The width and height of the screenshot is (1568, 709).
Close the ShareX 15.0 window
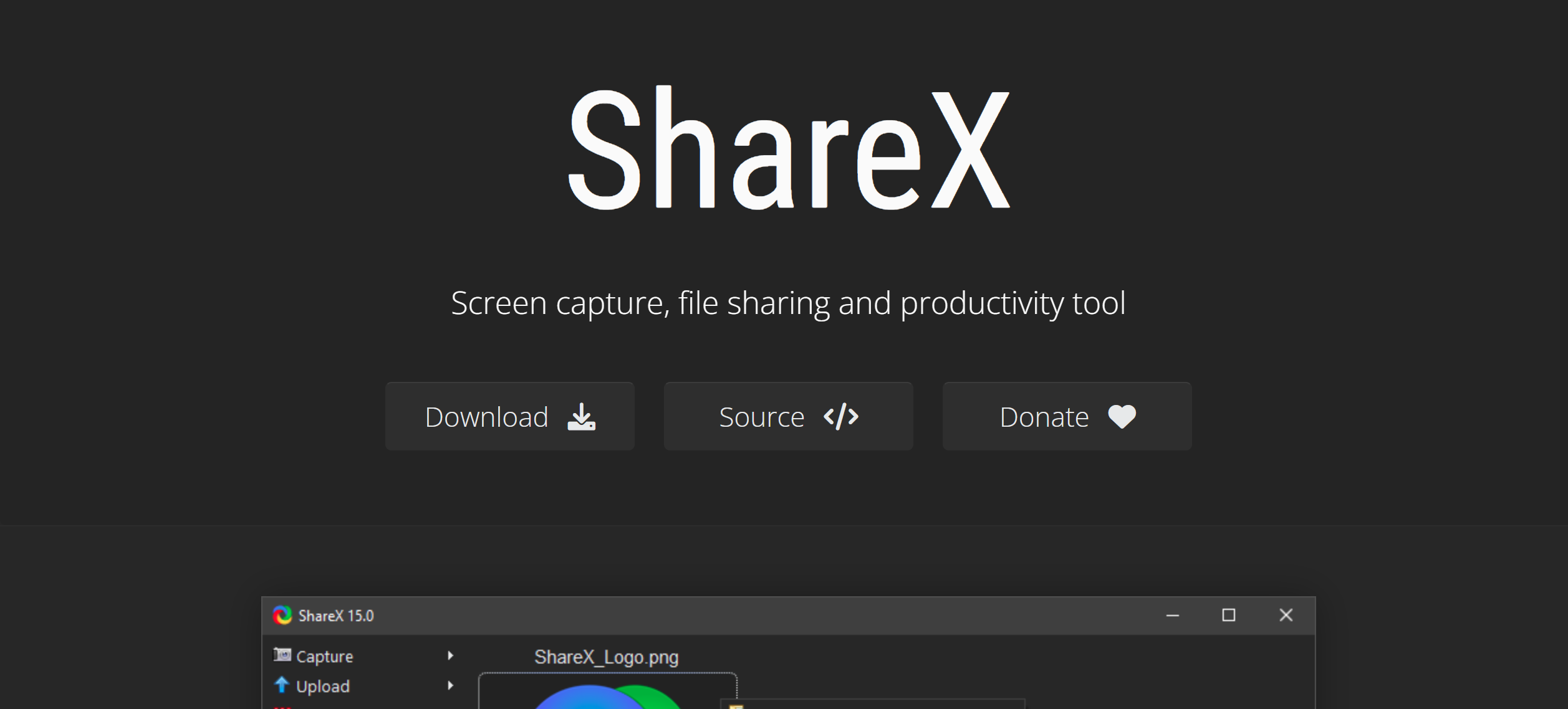pos(1286,615)
